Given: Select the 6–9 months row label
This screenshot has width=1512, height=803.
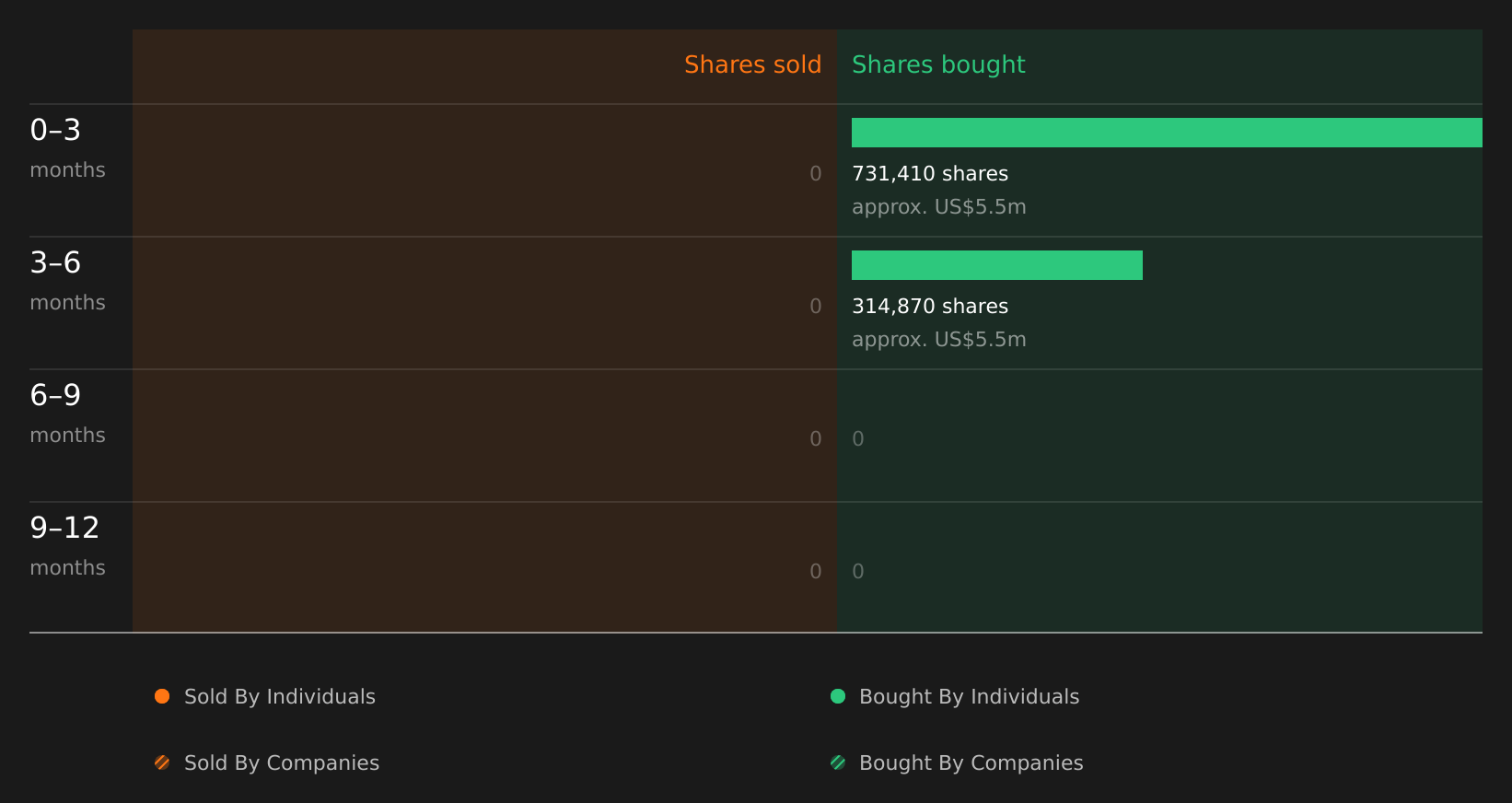Looking at the screenshot, I should pyautogui.click(x=67, y=413).
